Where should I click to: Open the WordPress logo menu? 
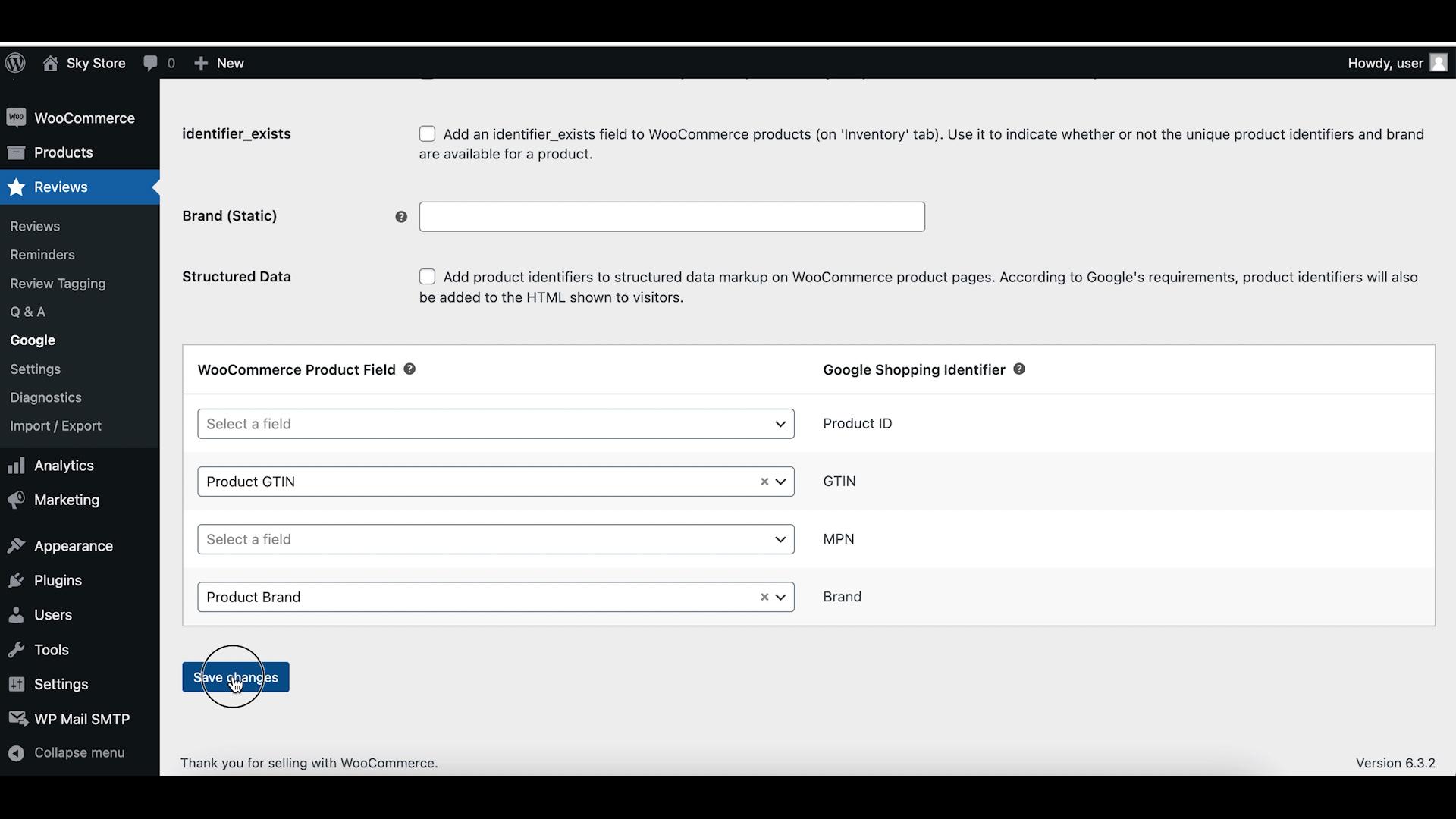coord(15,63)
